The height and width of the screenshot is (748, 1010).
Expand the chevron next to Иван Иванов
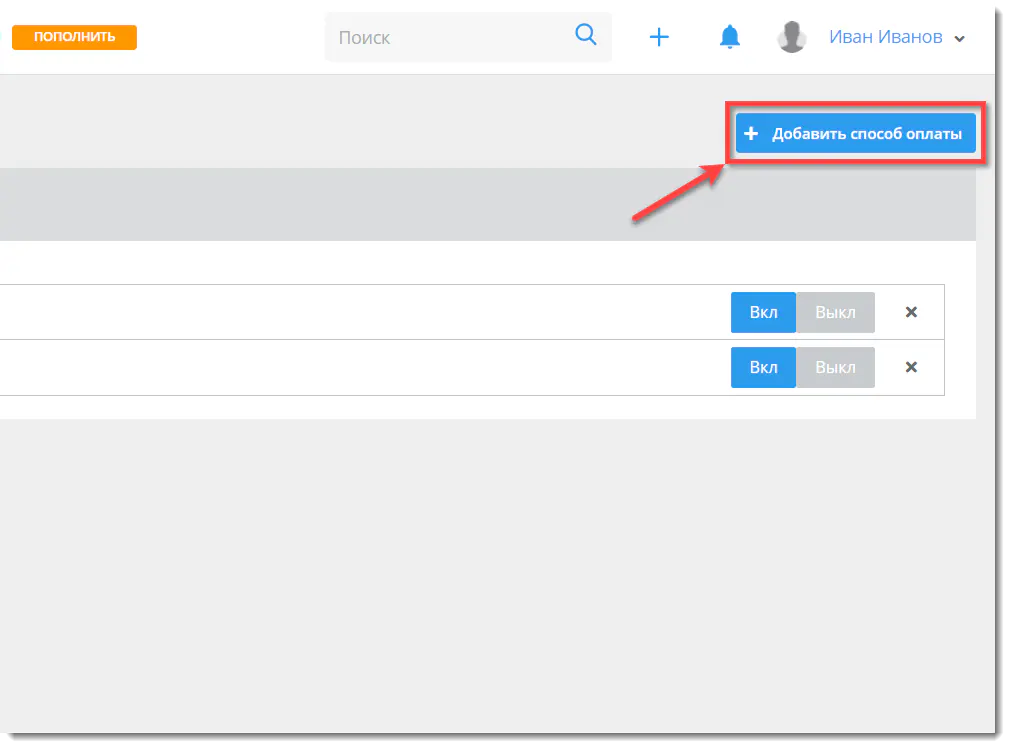[960, 39]
